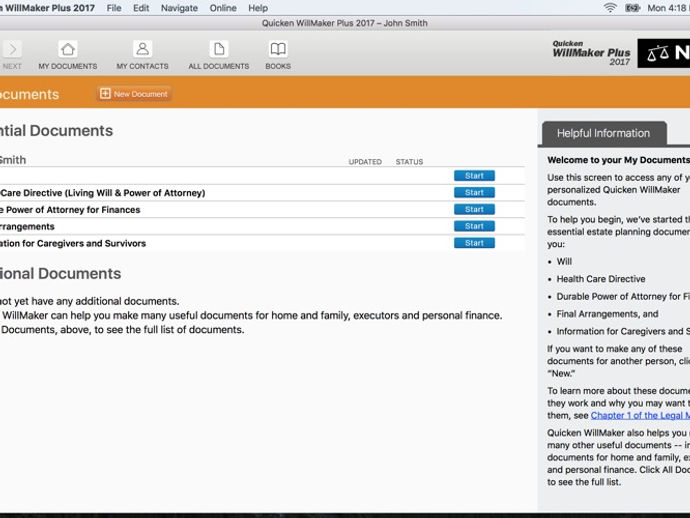Click the New Document button
The image size is (690, 518).
pyautogui.click(x=134, y=94)
